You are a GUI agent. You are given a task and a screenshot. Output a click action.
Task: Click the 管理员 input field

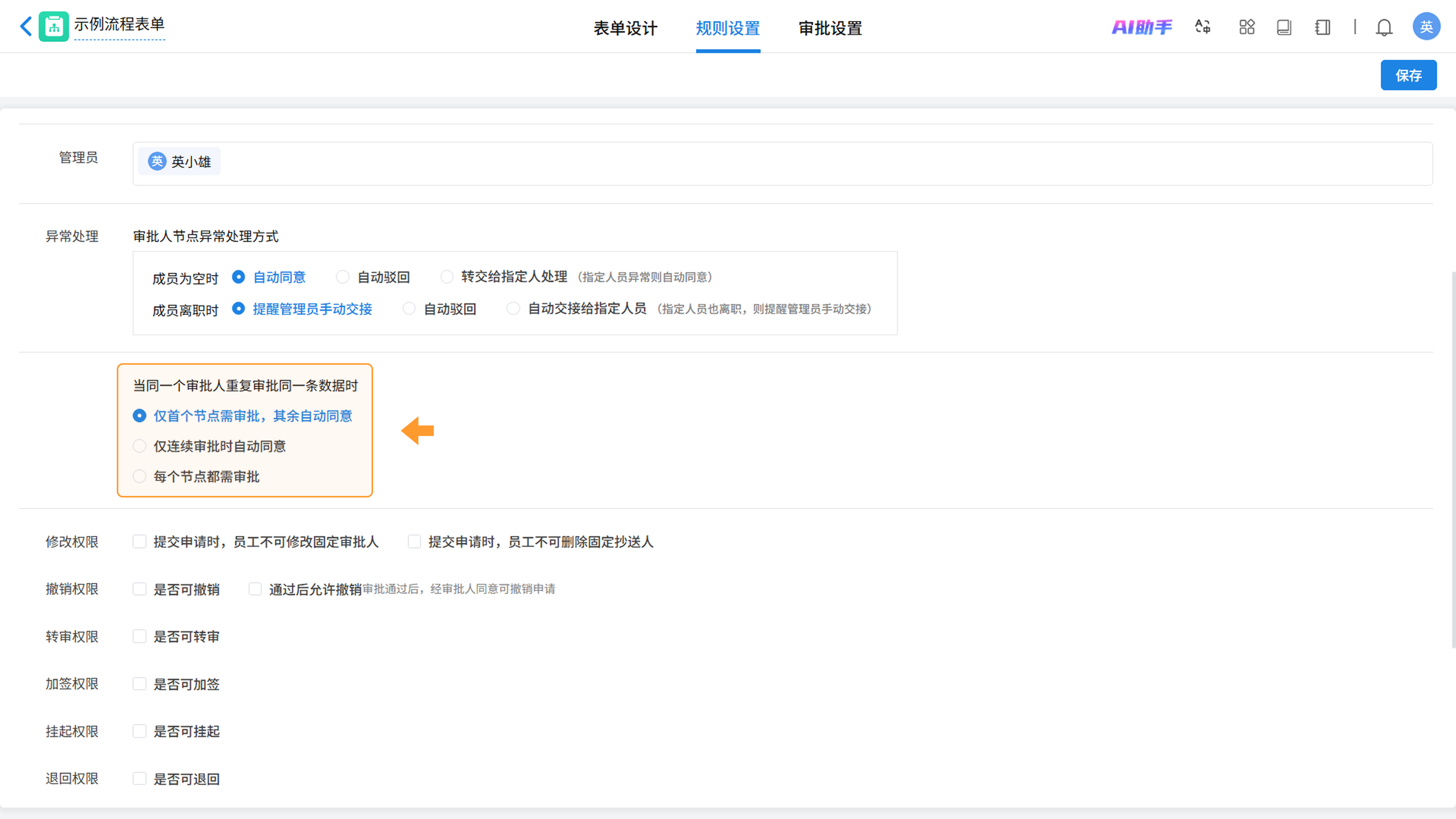(x=791, y=163)
